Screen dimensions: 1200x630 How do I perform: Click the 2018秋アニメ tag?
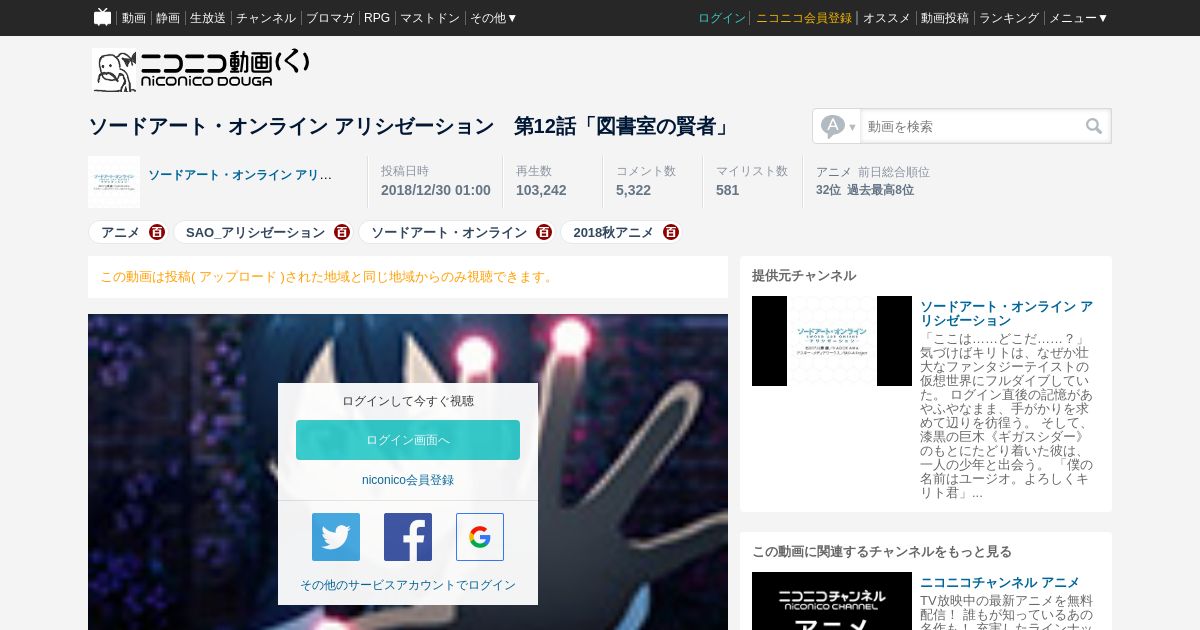[x=613, y=232]
